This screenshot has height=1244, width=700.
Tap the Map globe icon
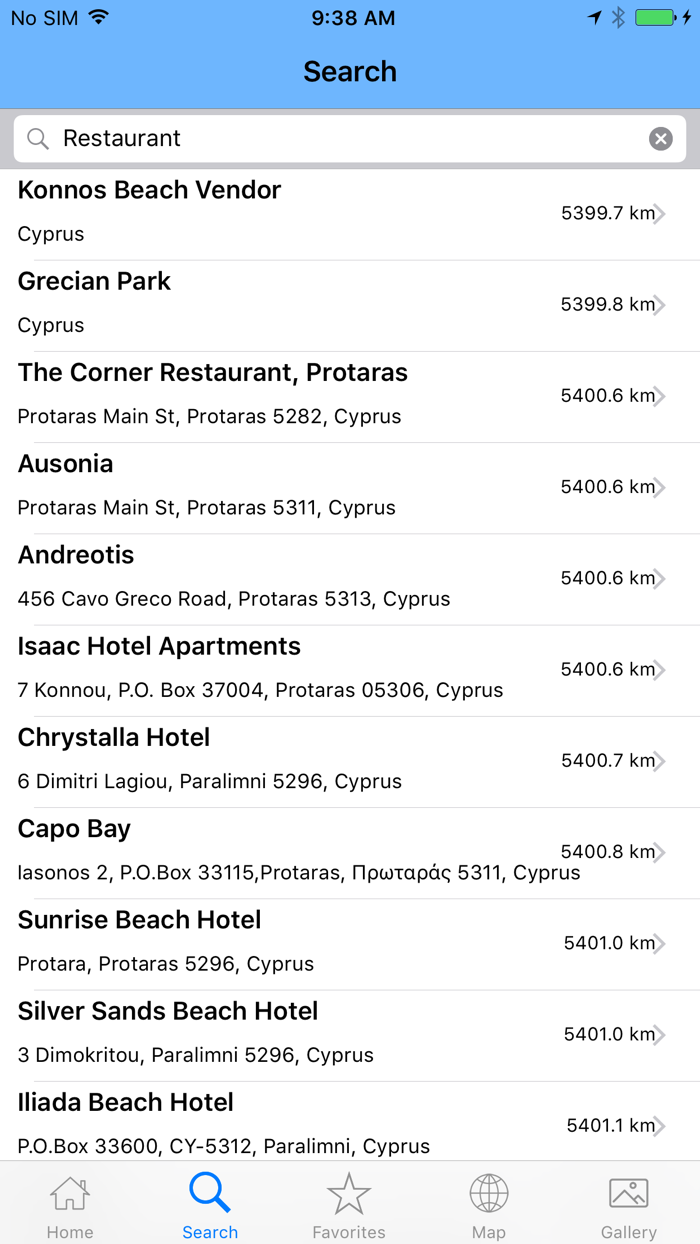pyautogui.click(x=489, y=1192)
